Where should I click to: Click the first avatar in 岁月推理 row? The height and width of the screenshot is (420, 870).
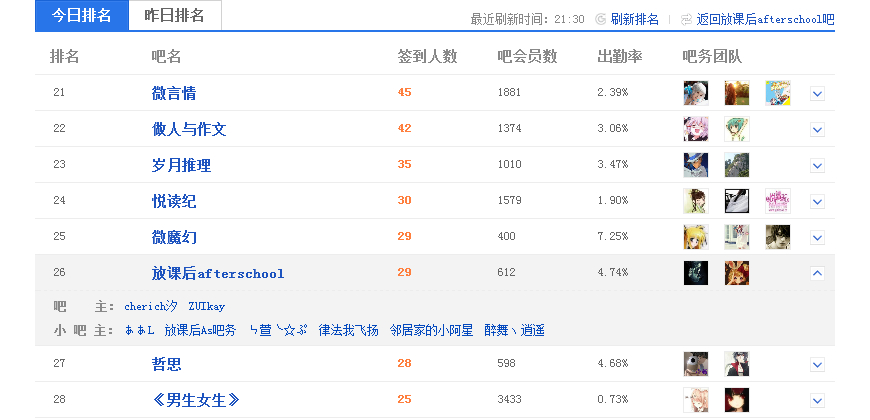[x=696, y=165]
